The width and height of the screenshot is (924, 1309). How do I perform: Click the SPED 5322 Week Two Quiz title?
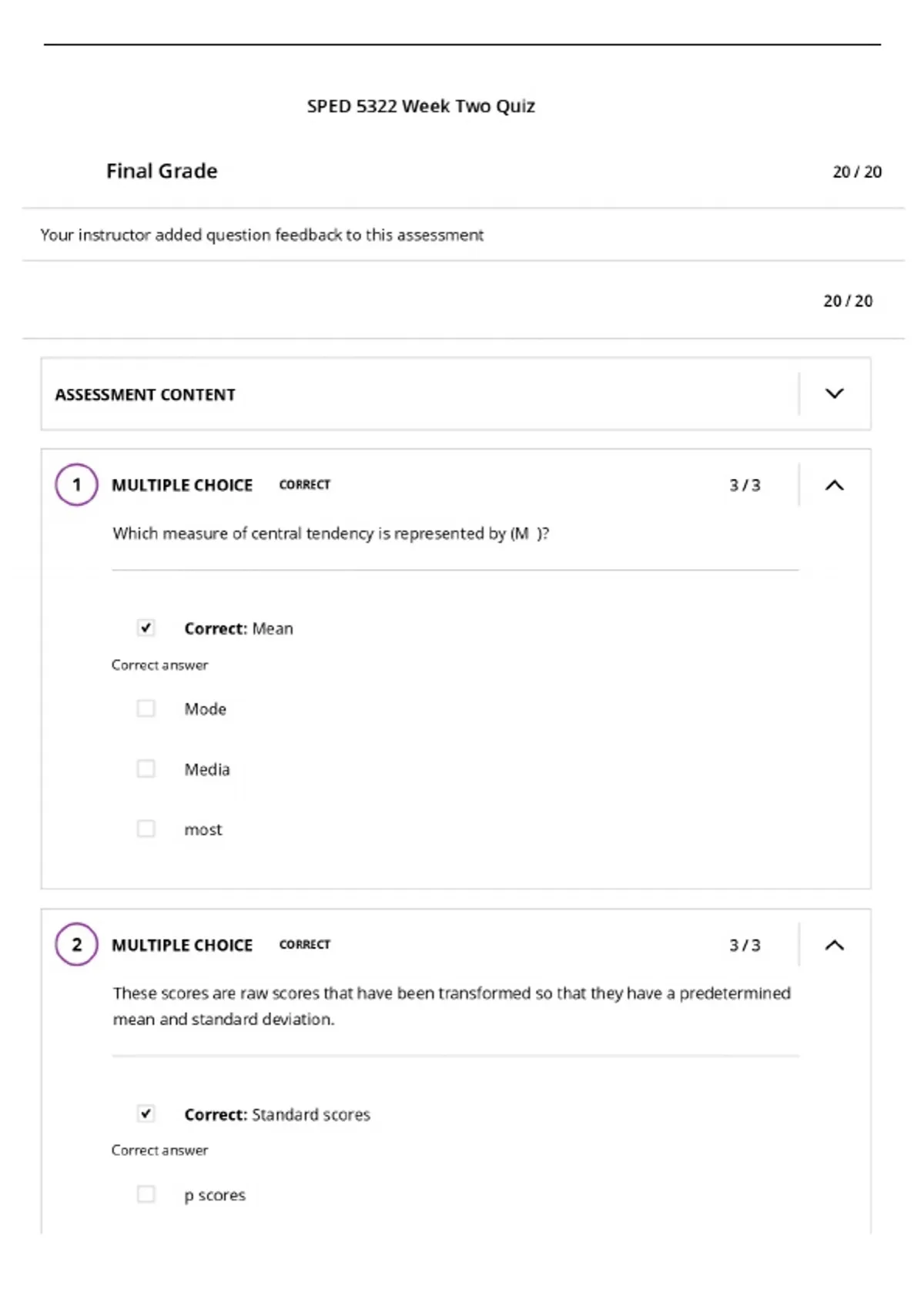(420, 106)
